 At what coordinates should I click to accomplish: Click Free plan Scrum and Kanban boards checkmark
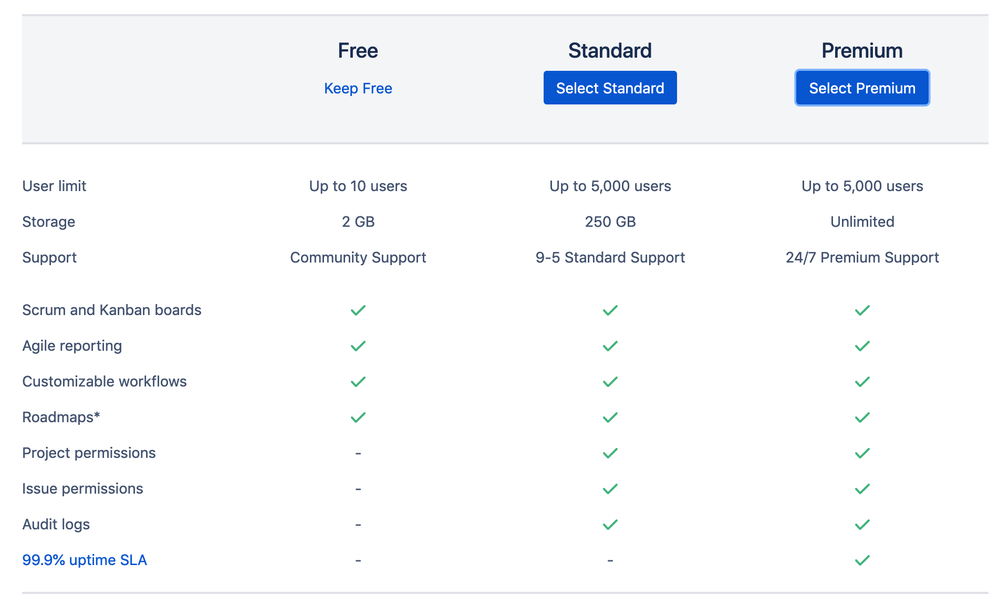[358, 310]
